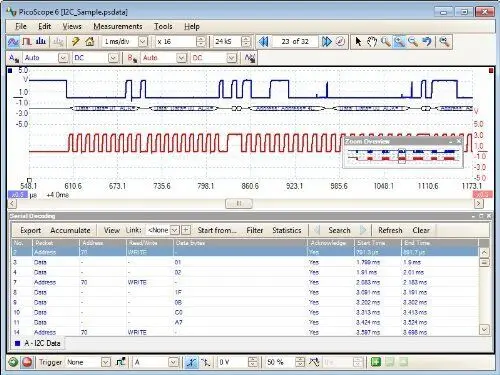Click the horizontal waveform scrollbar thumb
Viewport: 500px width, 375px height.
click(x=239, y=203)
